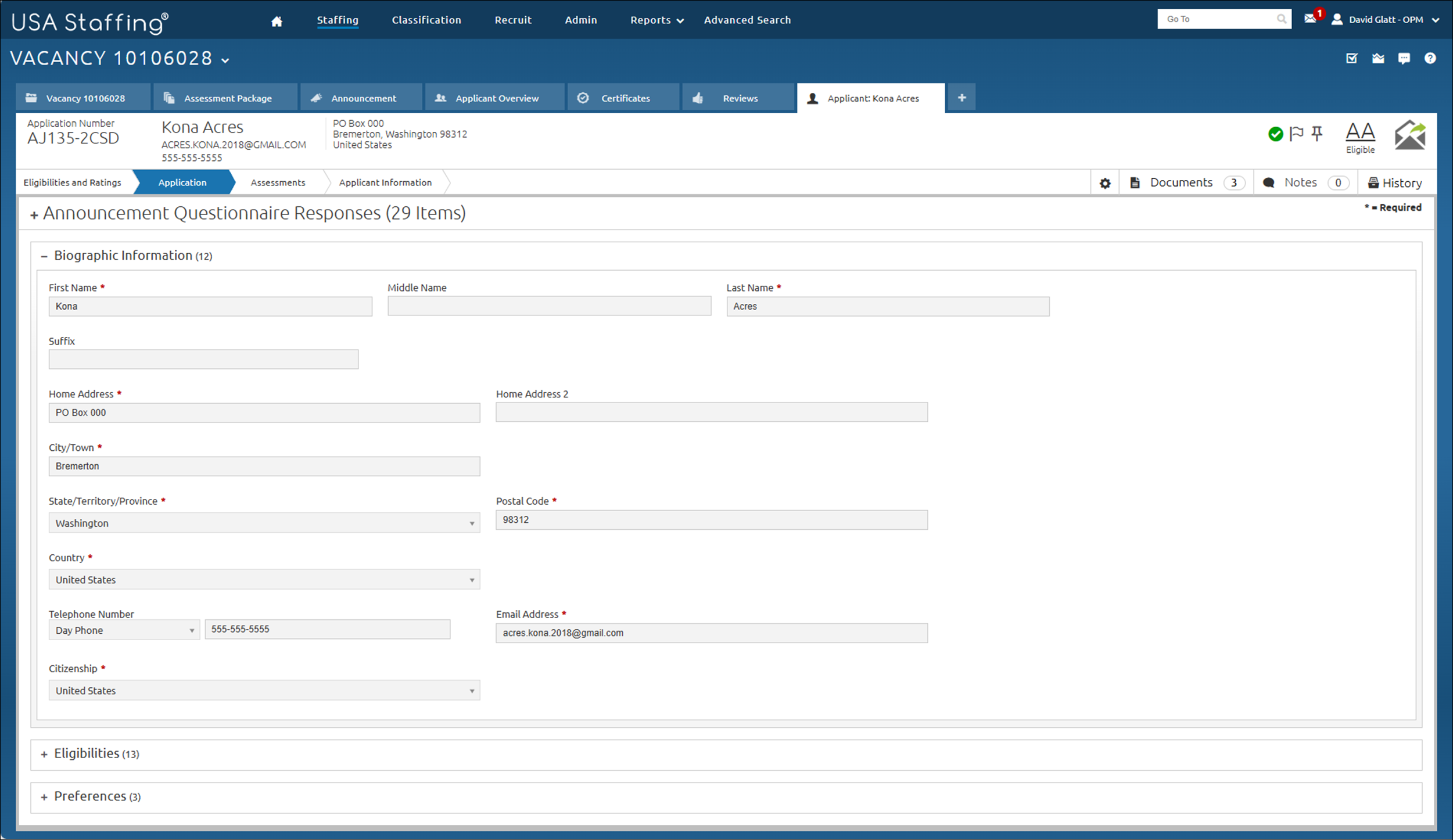Add a new tab with the plus button

[x=962, y=98]
